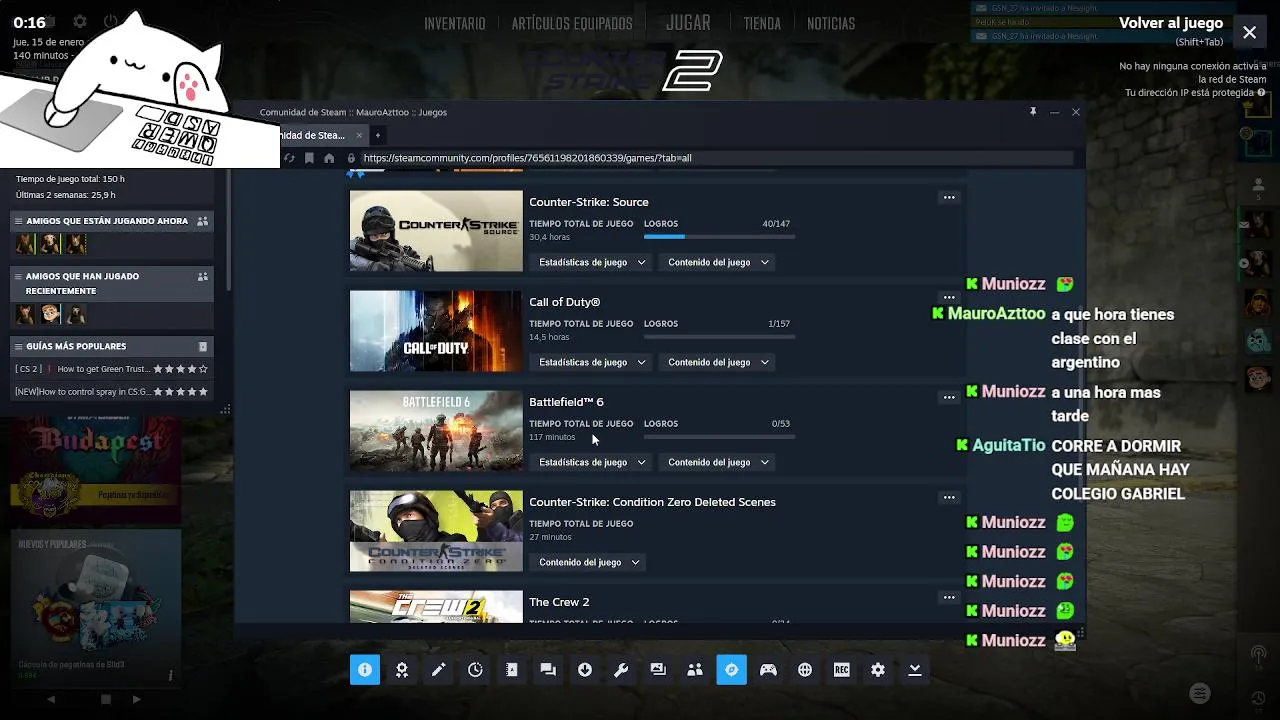Click Call of Duty achievements progress bar 1/157
This screenshot has height=720, width=1280.
(x=719, y=337)
